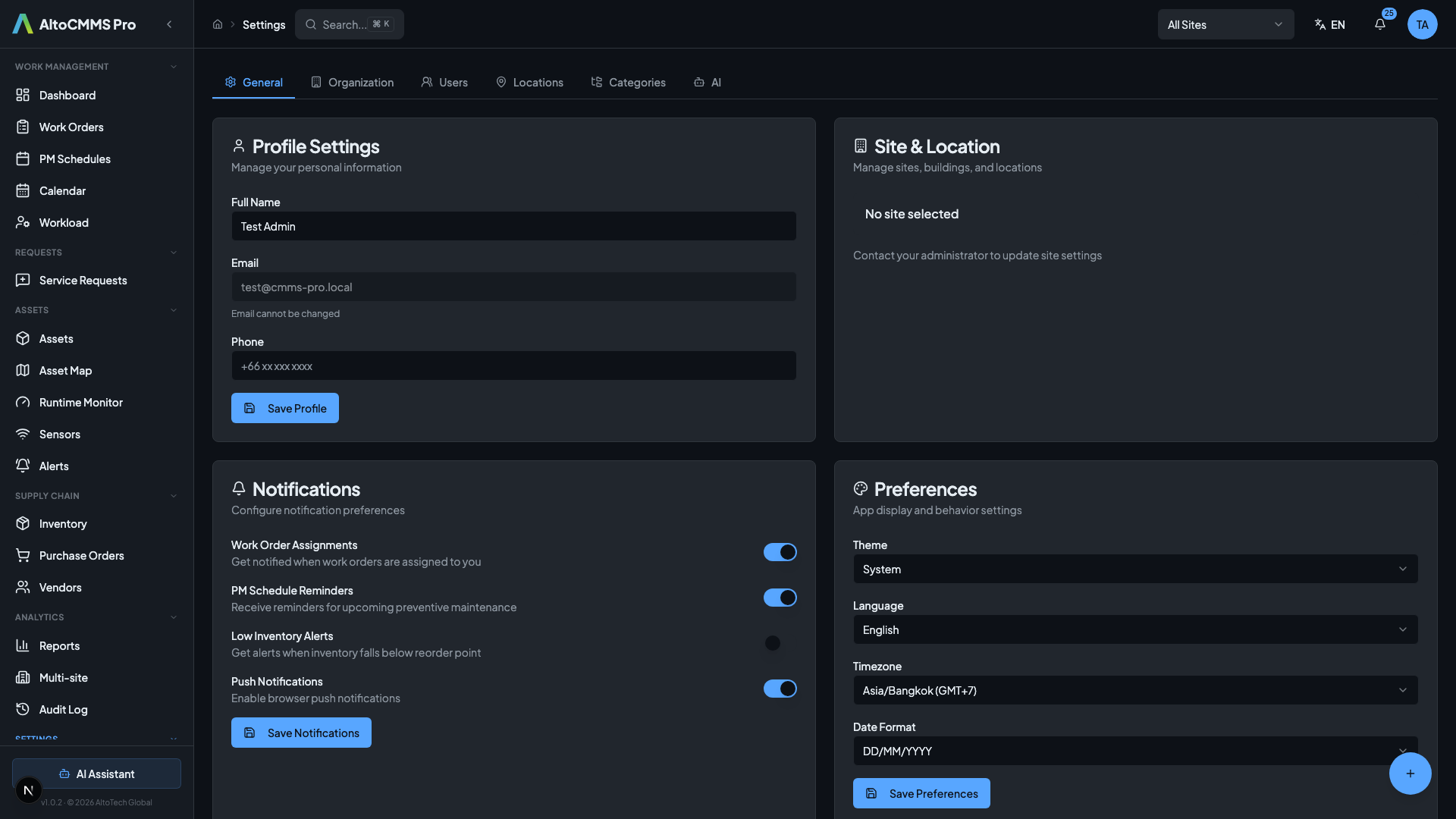
Task: Enable Low Inventory Alerts toggle
Action: 780,643
